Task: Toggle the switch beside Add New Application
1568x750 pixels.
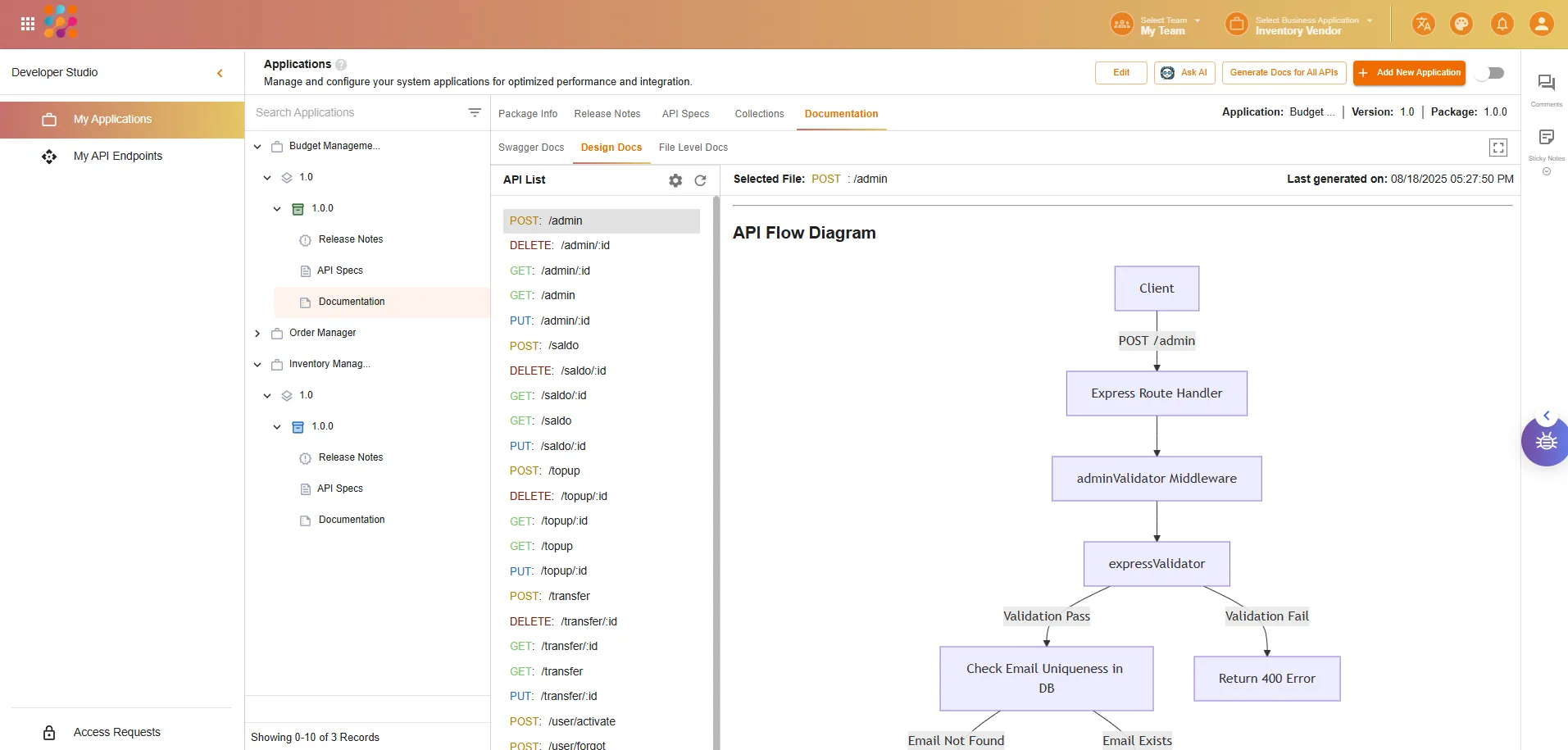Action: point(1491,73)
